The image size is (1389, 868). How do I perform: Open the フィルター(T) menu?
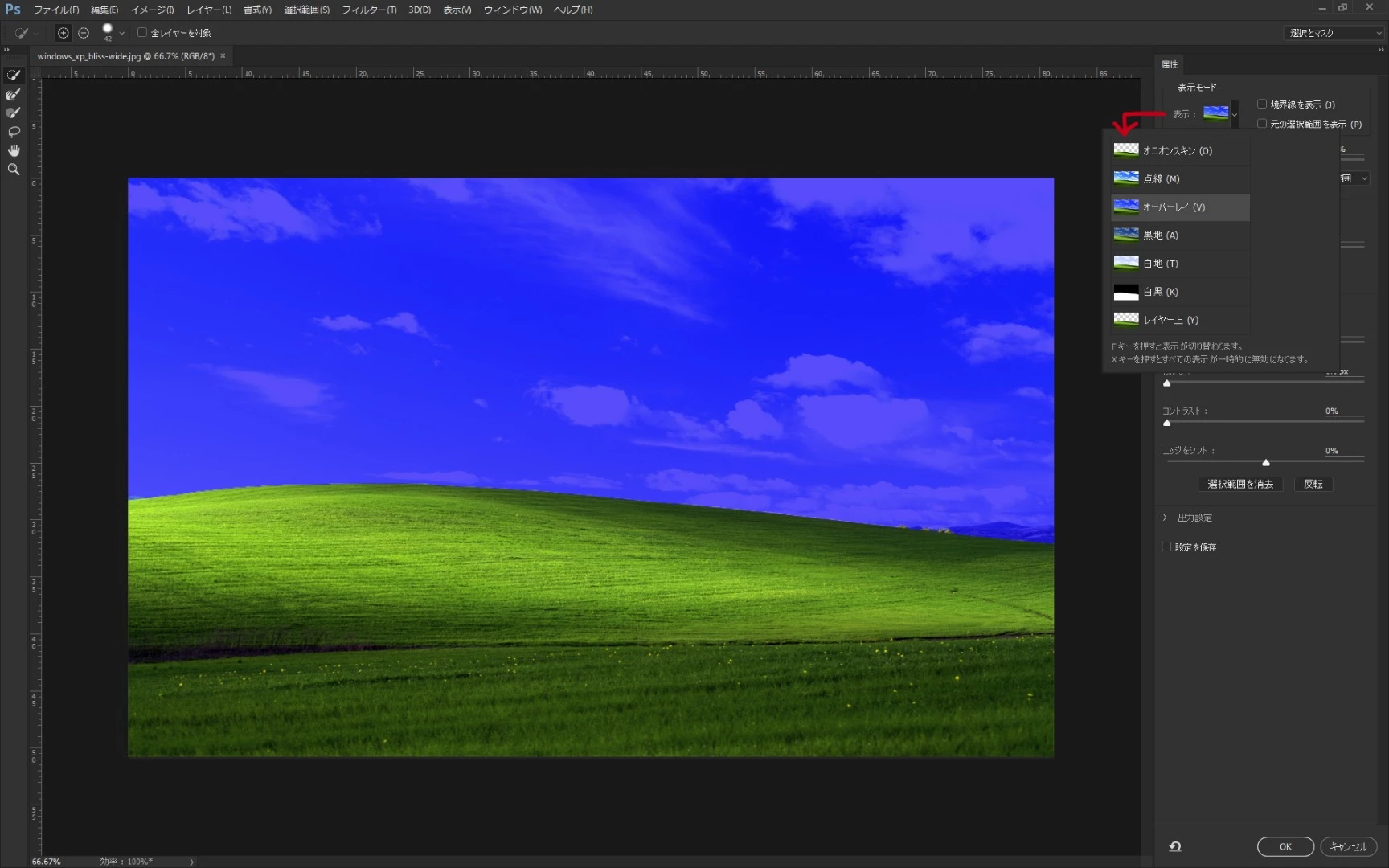369,10
